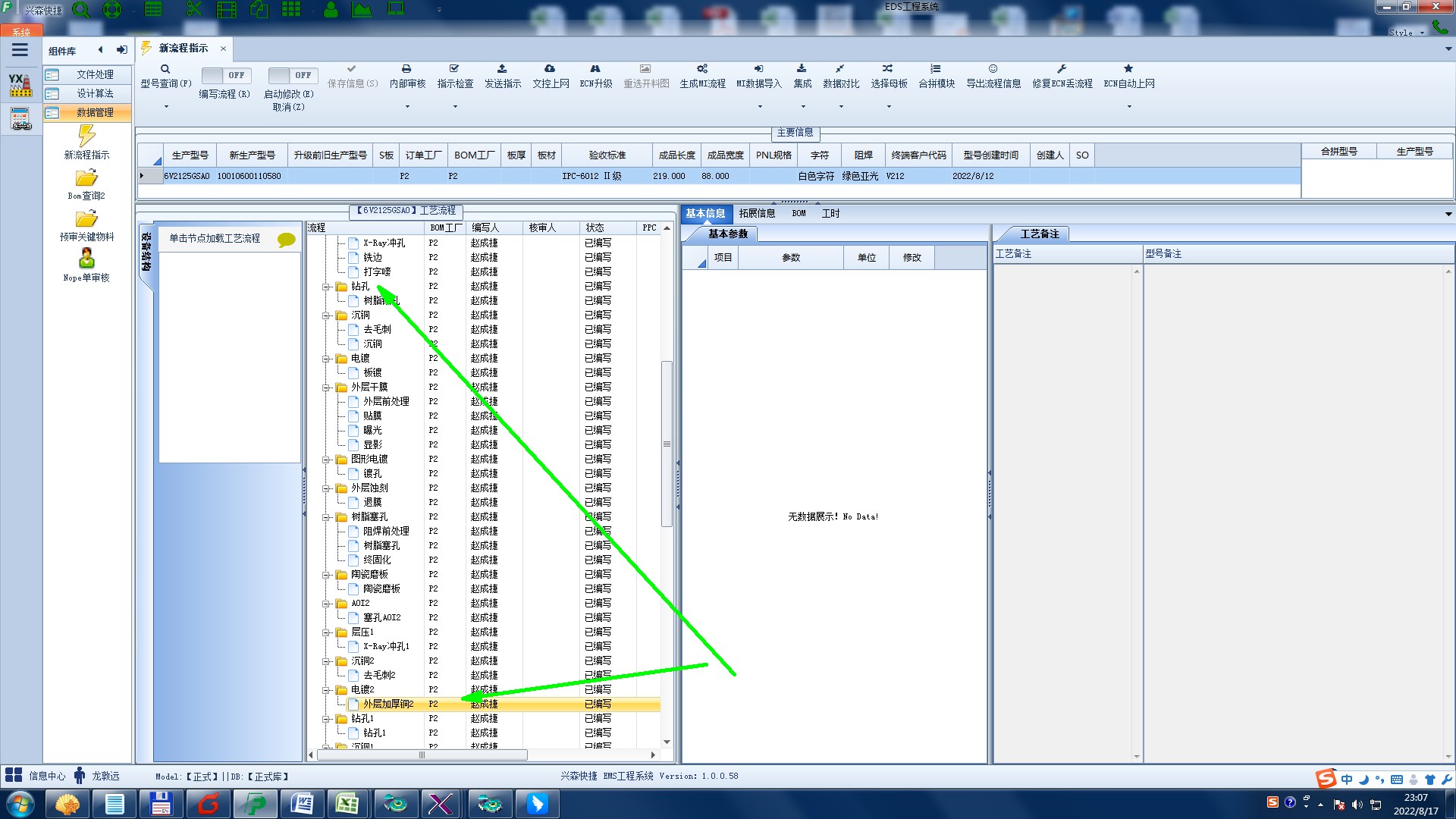Open Excel from the Windows taskbar

point(347,803)
